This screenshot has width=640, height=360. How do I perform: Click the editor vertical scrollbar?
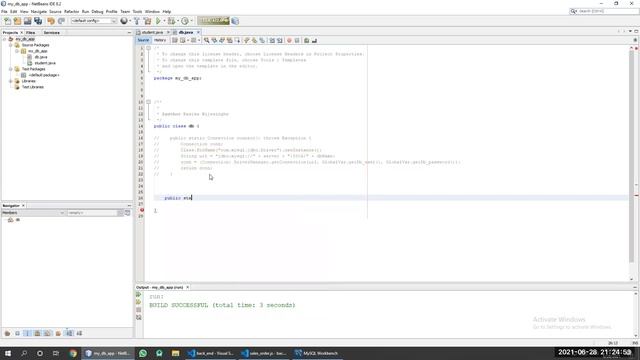(631, 157)
